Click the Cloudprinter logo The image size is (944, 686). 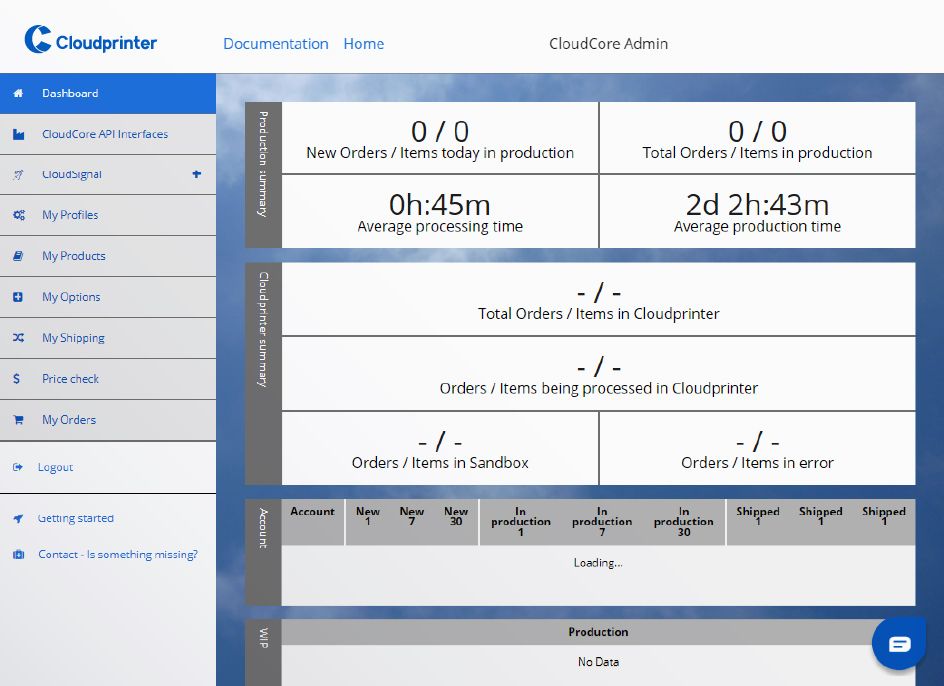pos(90,40)
